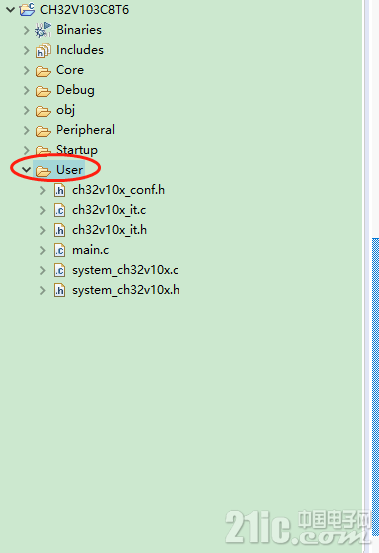Click the main.c source file icon
This screenshot has width=379, height=553.
pyautogui.click(x=59, y=250)
